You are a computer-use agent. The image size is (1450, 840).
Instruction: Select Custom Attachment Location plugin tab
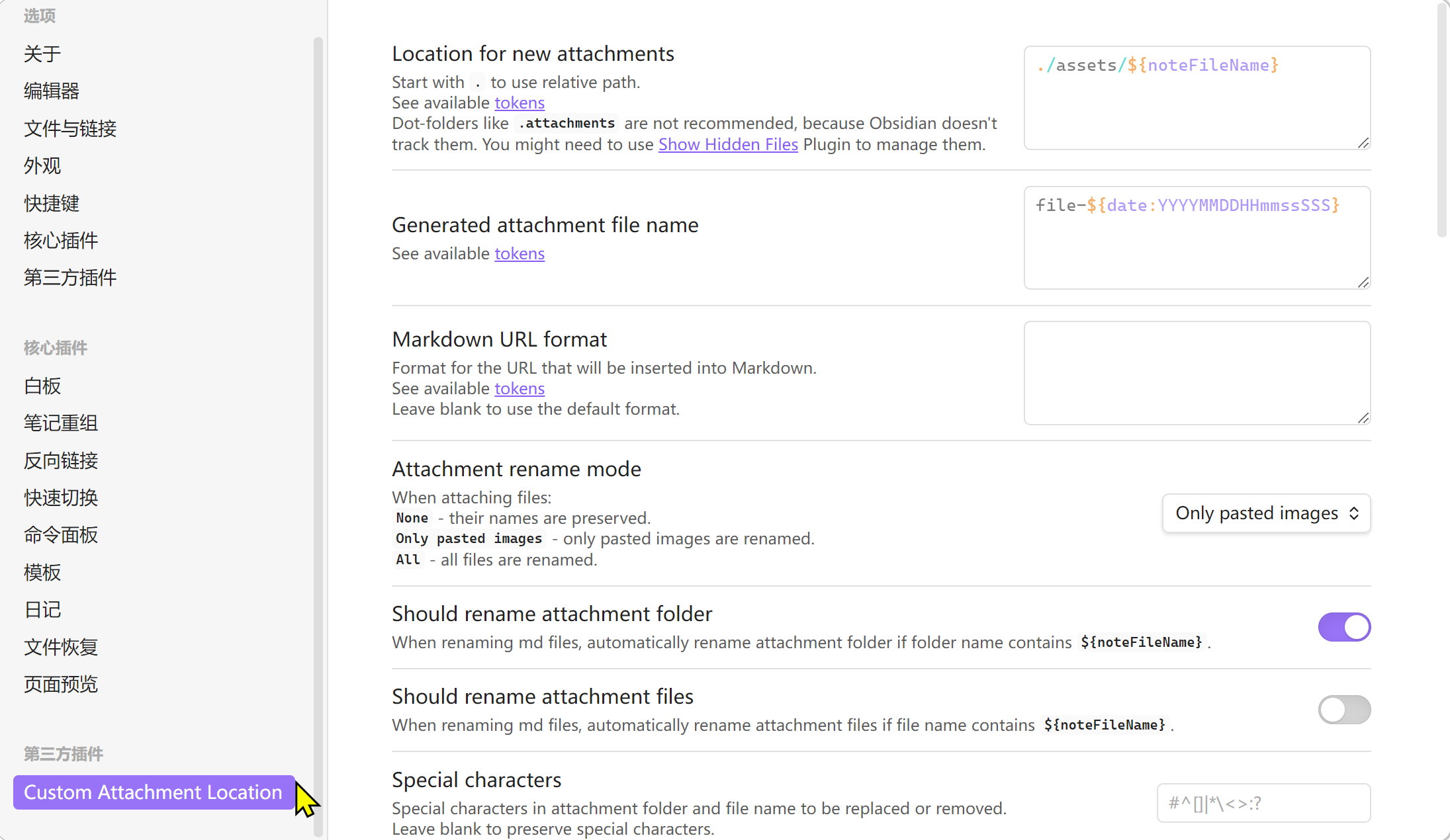click(x=153, y=792)
